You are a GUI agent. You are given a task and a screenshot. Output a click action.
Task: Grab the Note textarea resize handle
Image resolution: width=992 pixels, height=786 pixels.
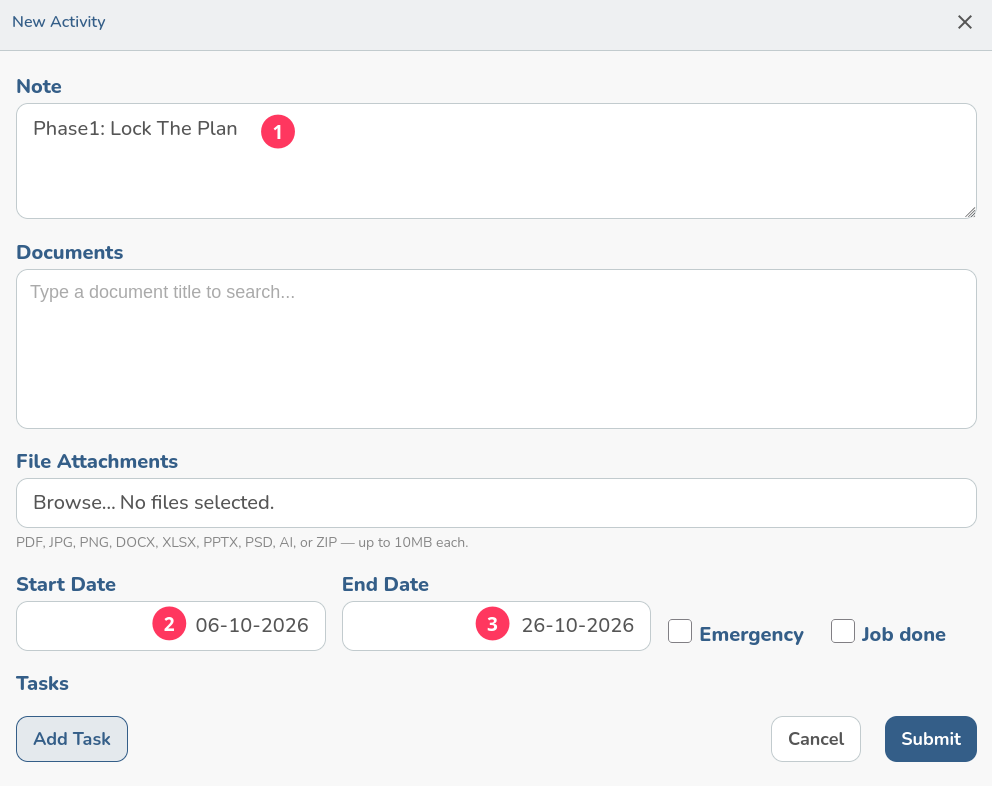(970, 213)
